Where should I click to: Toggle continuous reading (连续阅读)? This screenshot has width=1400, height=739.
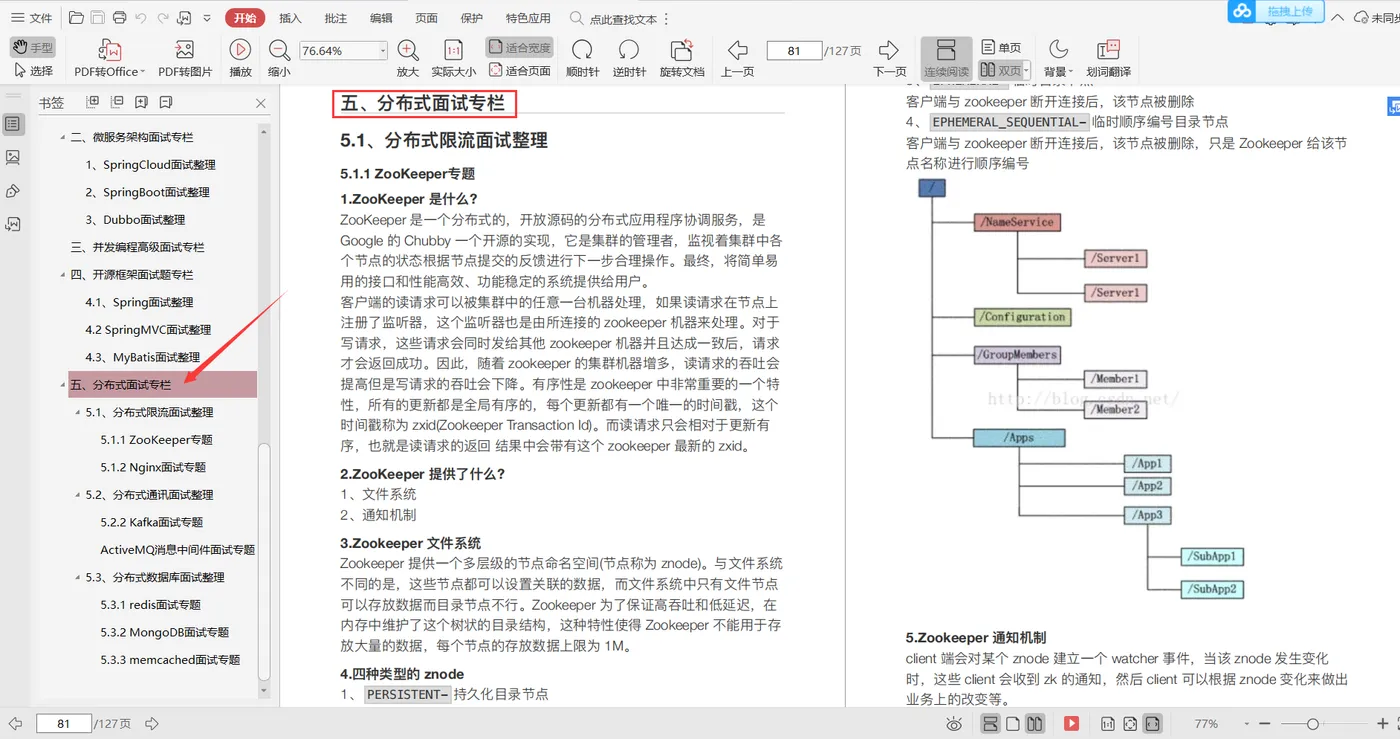pyautogui.click(x=945, y=58)
